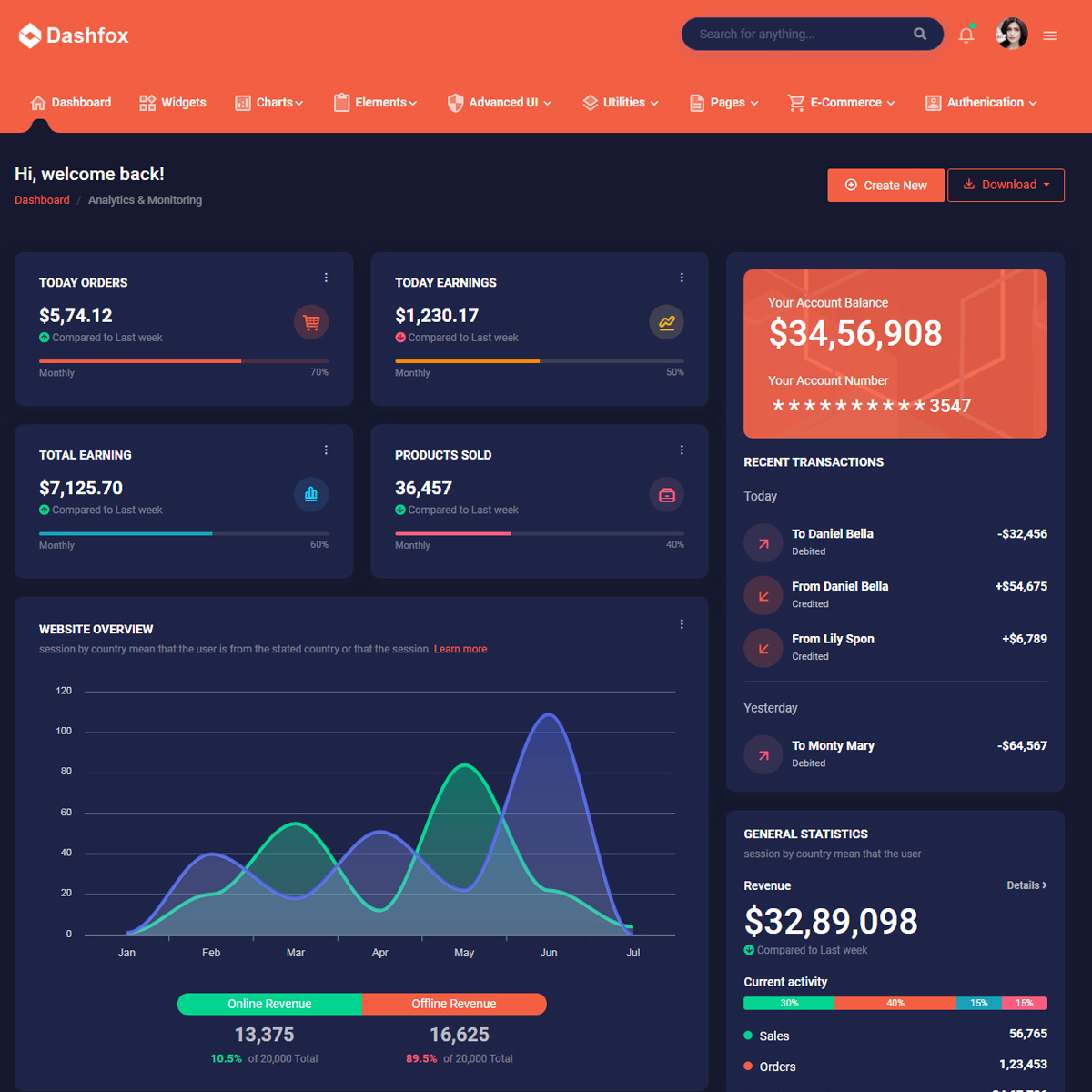Viewport: 1092px width, 1092px height.
Task: Expand the Charts menu
Action: point(269,103)
